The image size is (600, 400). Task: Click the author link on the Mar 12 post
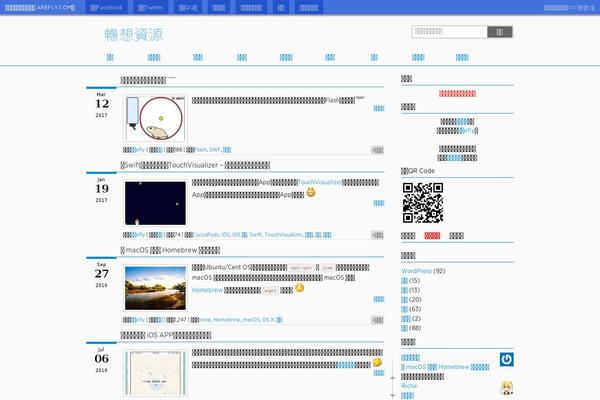pos(139,150)
